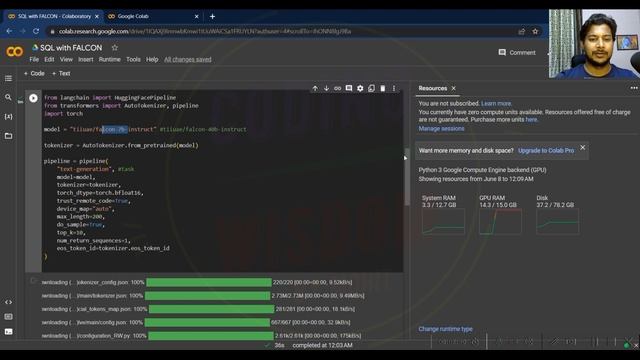Open Manage sessions link
The image size is (640, 360).
(x=441, y=129)
